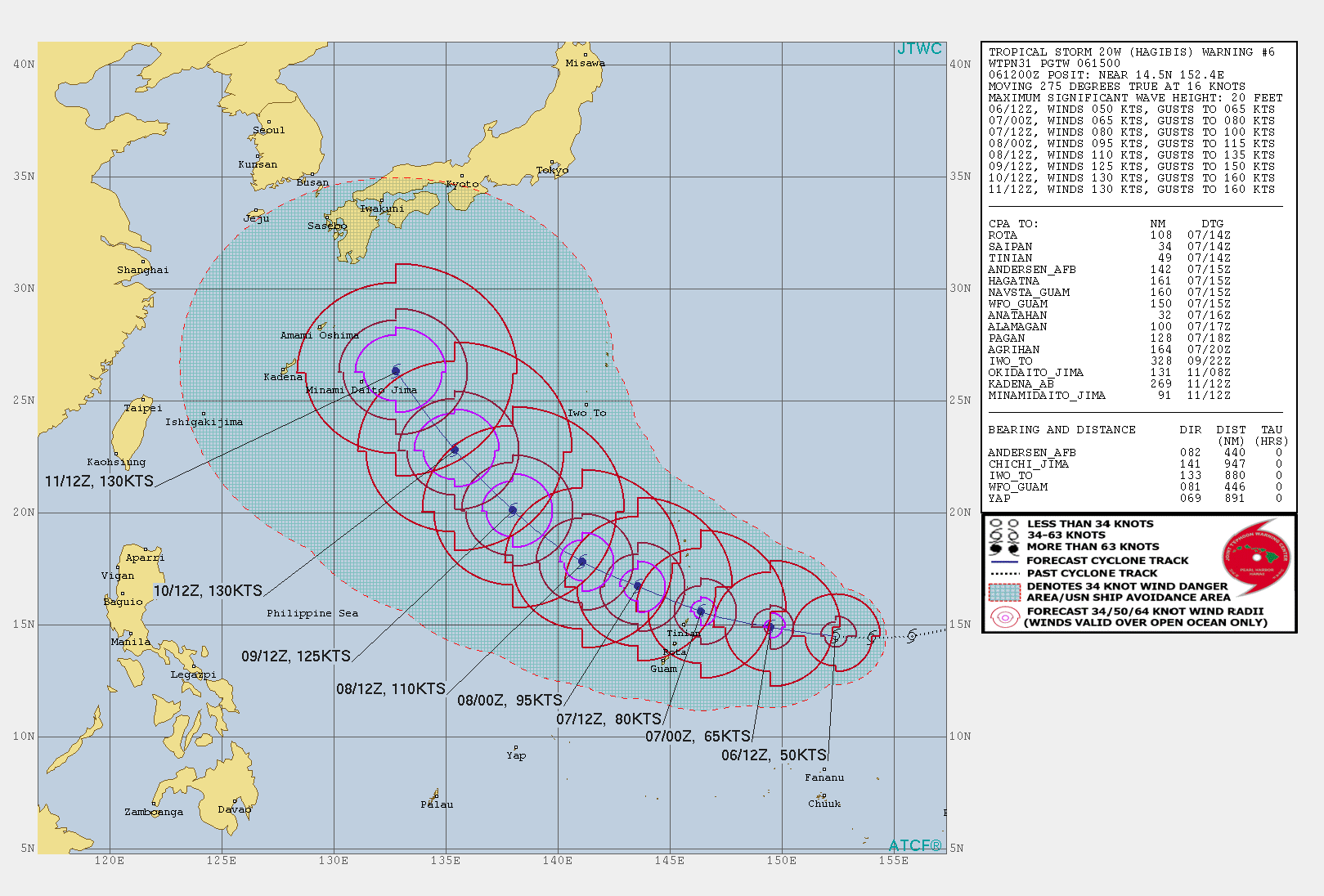Click the past cyclone track dotted line sample
Image resolution: width=1324 pixels, height=896 pixels.
(1004, 574)
